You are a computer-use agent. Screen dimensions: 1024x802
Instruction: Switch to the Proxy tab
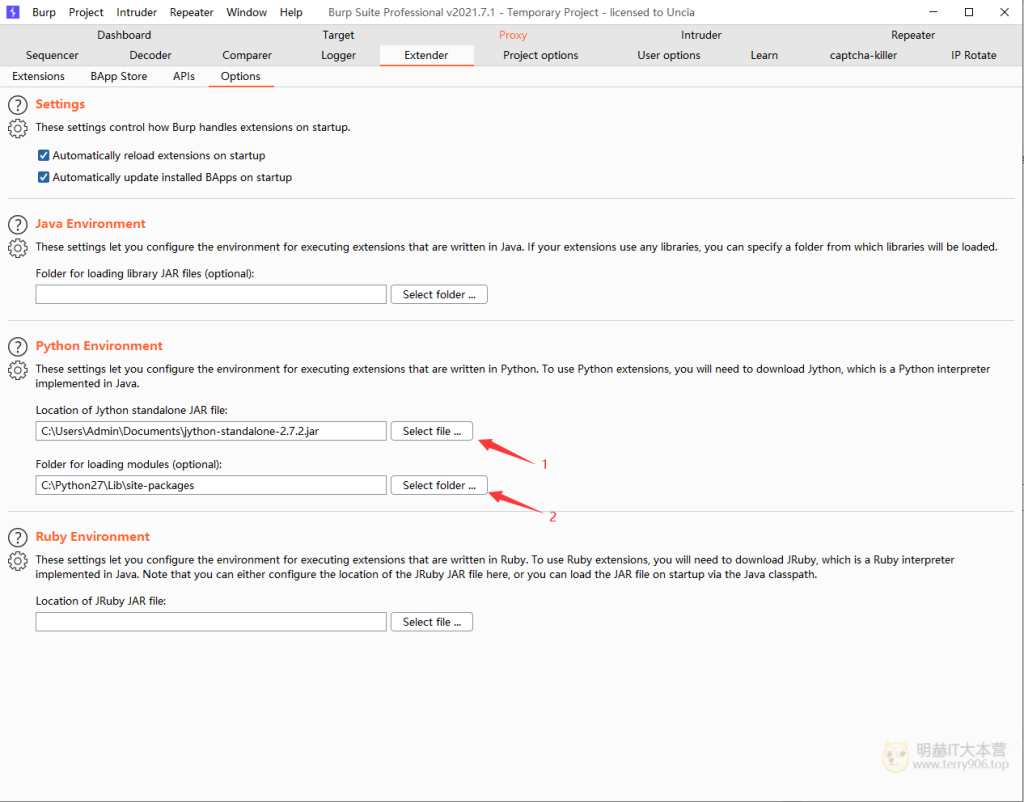tap(513, 35)
